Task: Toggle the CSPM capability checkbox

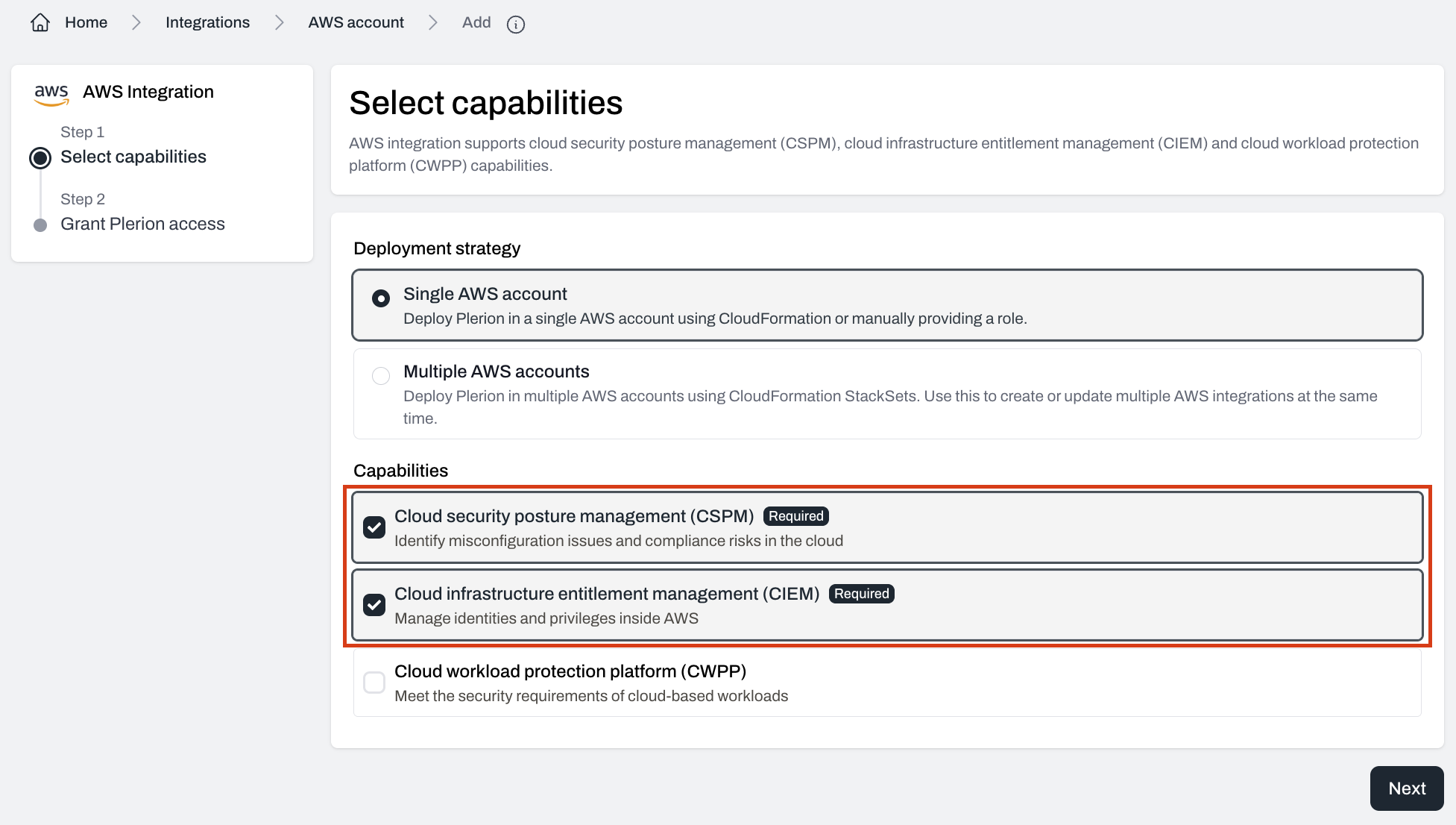Action: click(x=374, y=527)
